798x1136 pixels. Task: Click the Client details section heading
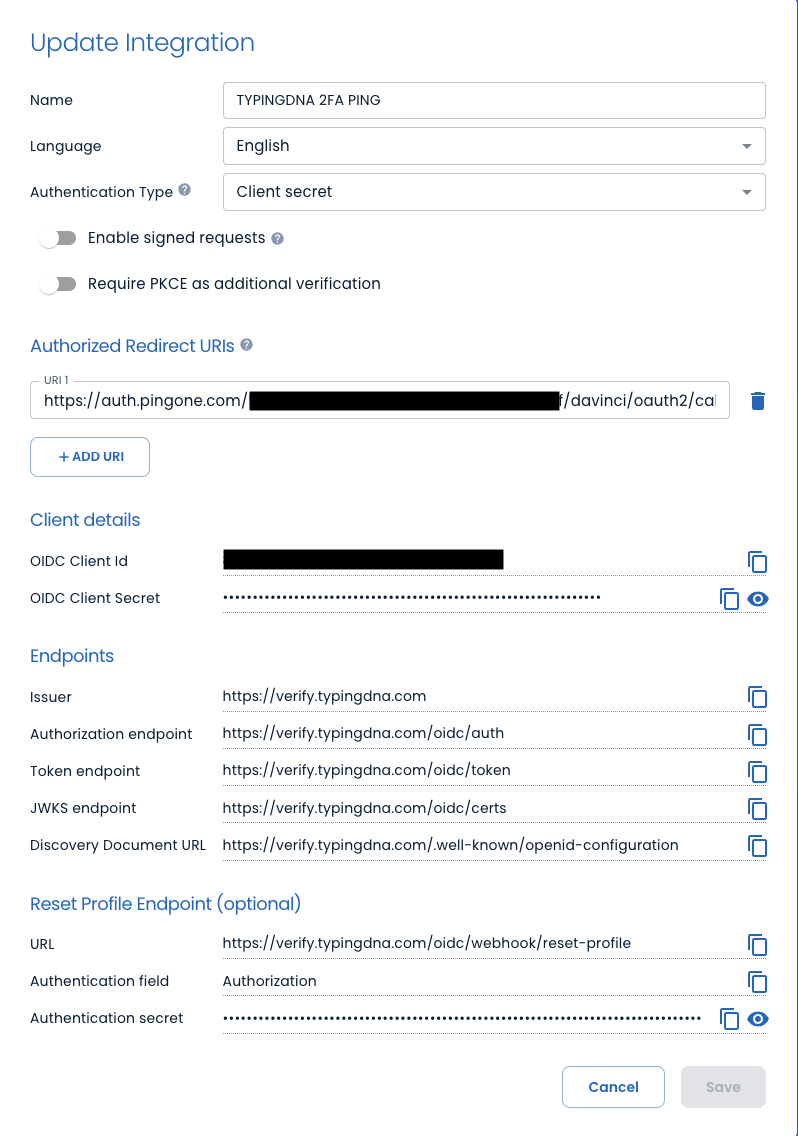click(x=85, y=520)
